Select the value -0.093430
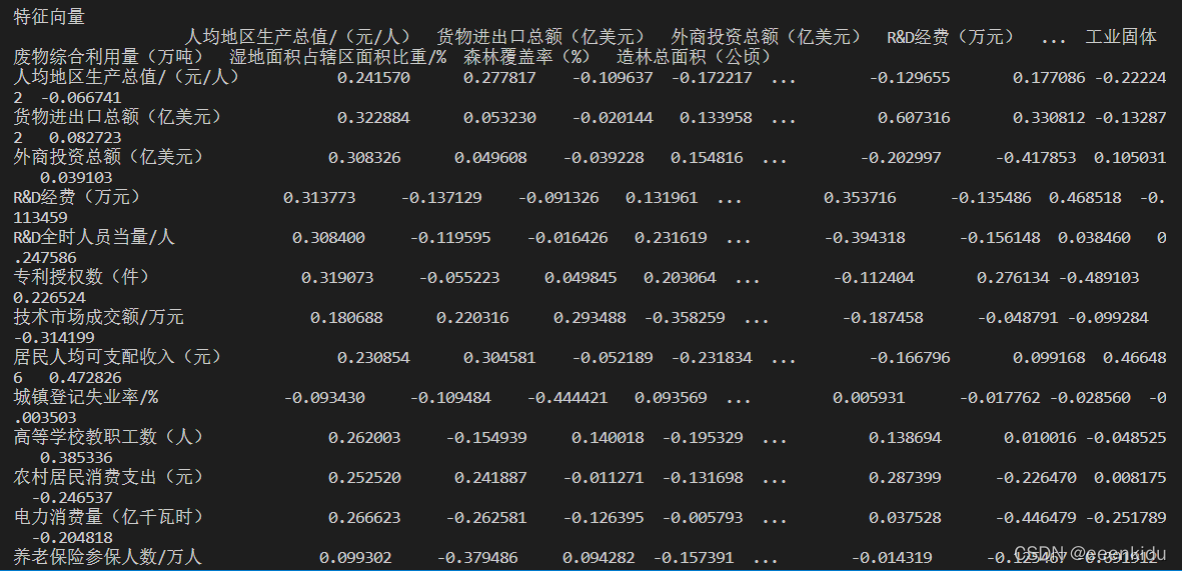 point(324,398)
